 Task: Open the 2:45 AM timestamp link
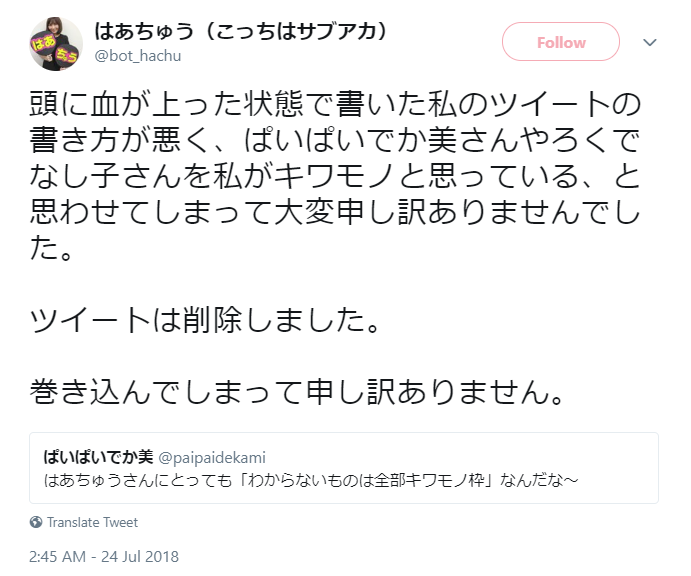click(57, 557)
